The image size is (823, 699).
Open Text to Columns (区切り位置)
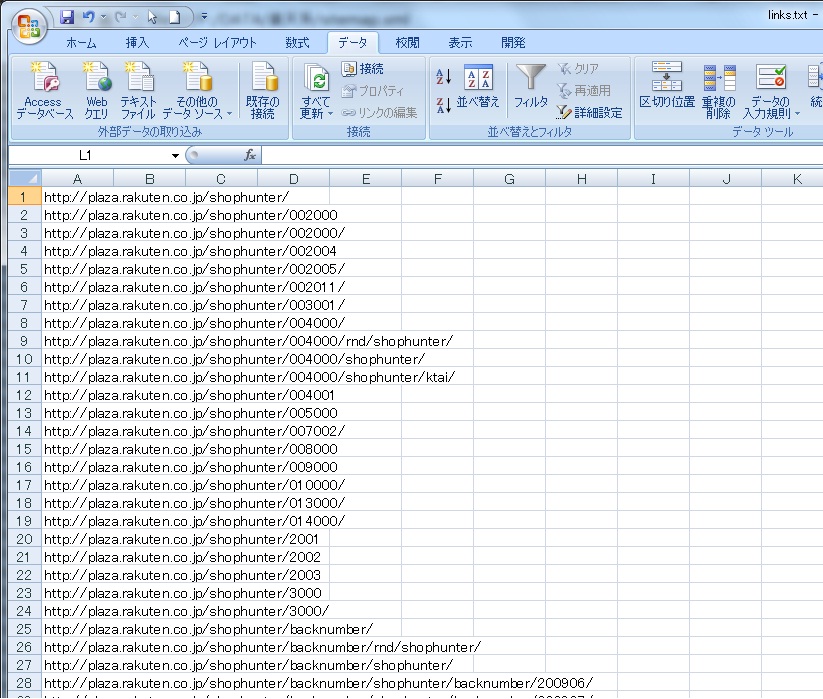tap(667, 86)
